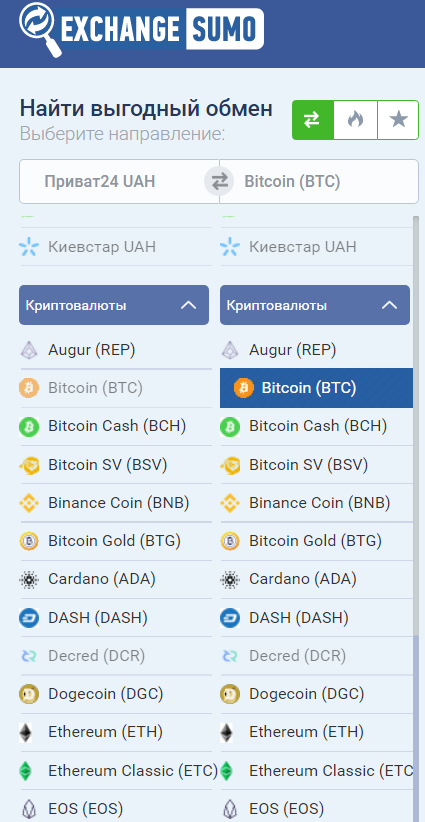Select highlighted Bitcoin (BTC) in right column
The height and width of the screenshot is (822, 425).
pos(317,388)
